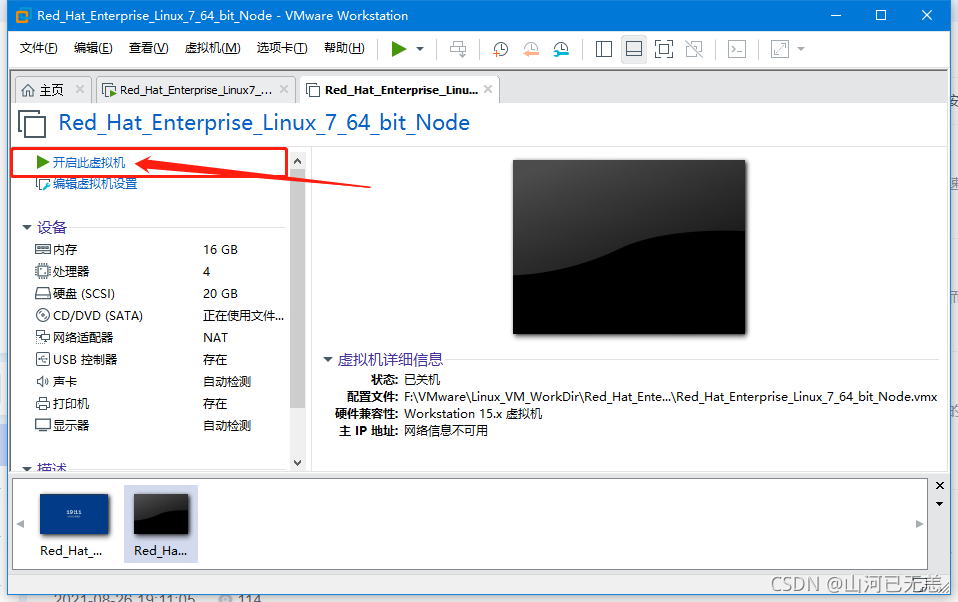The height and width of the screenshot is (602, 958).
Task: Open the 帮助(H) menu
Action: click(344, 48)
